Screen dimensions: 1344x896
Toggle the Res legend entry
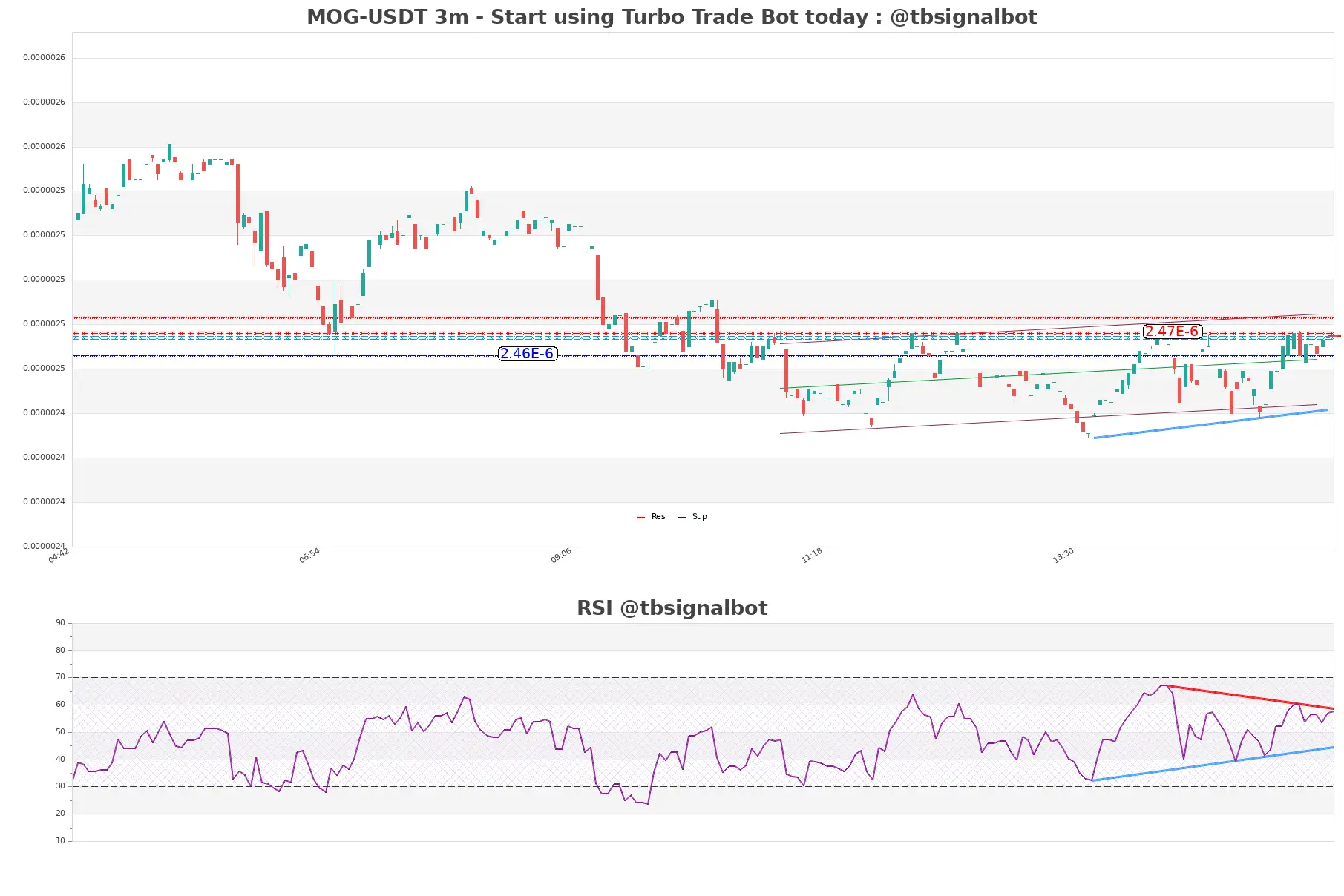coord(651,517)
